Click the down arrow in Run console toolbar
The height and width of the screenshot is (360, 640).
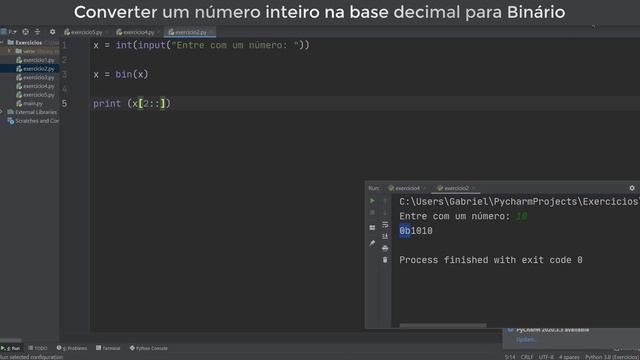pos(385,213)
